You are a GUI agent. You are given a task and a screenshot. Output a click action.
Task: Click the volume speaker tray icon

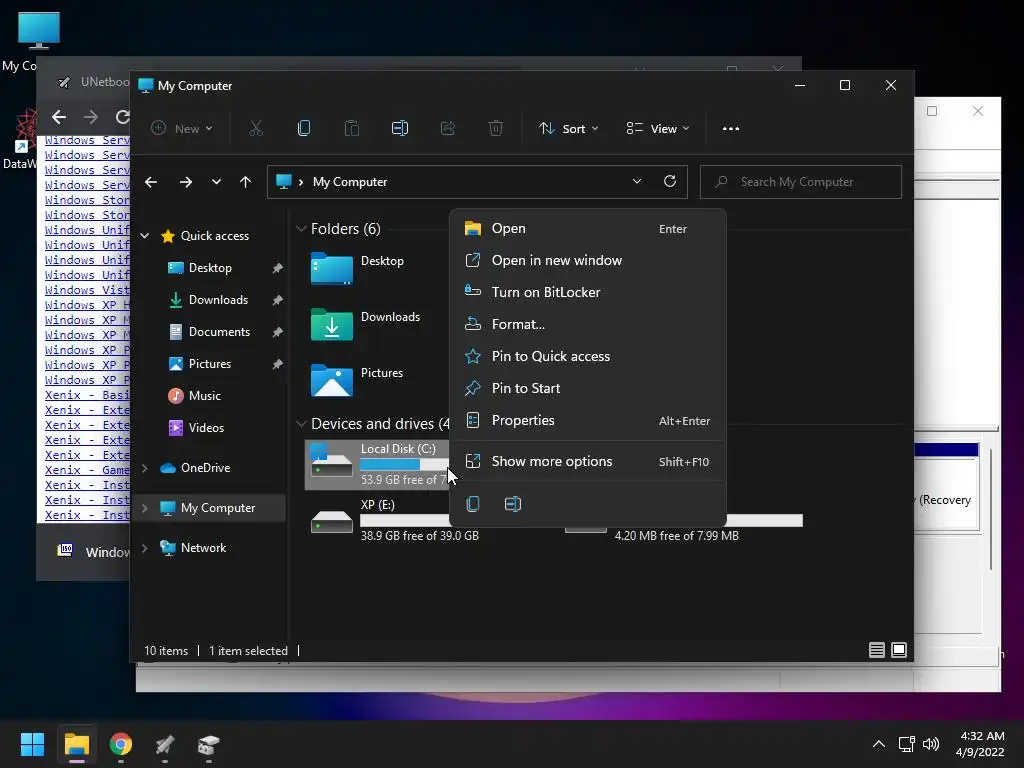tap(931, 744)
